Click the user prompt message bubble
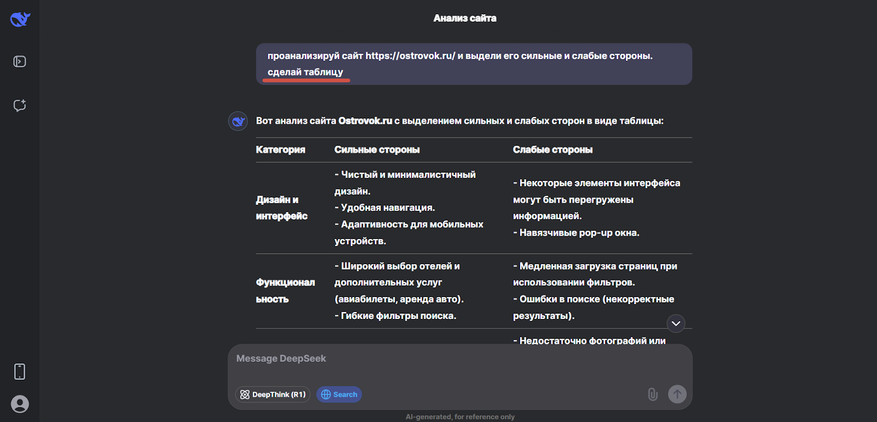 (x=473, y=64)
